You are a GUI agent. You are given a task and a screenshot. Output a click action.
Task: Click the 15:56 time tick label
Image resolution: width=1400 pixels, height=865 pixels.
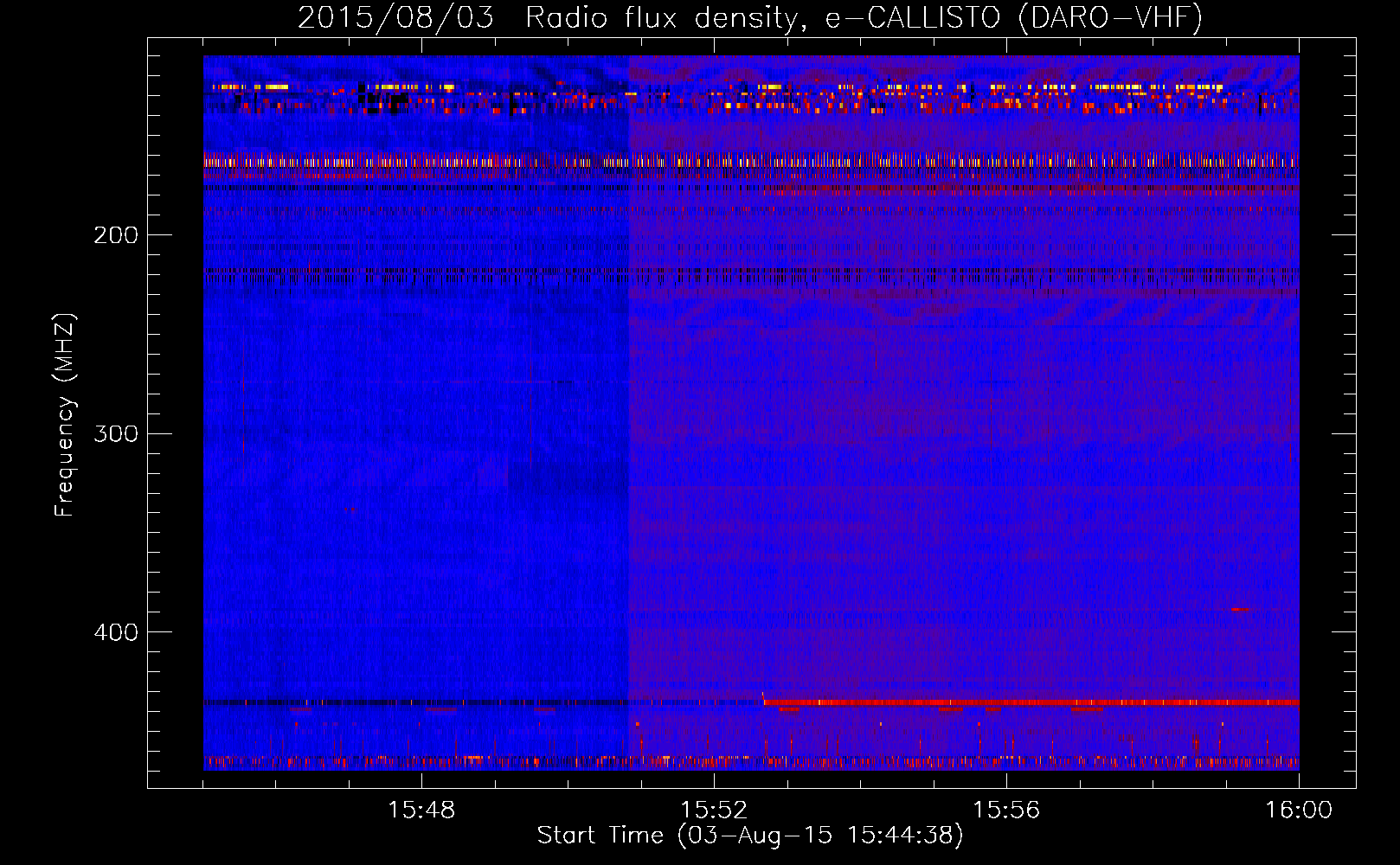click(1006, 811)
